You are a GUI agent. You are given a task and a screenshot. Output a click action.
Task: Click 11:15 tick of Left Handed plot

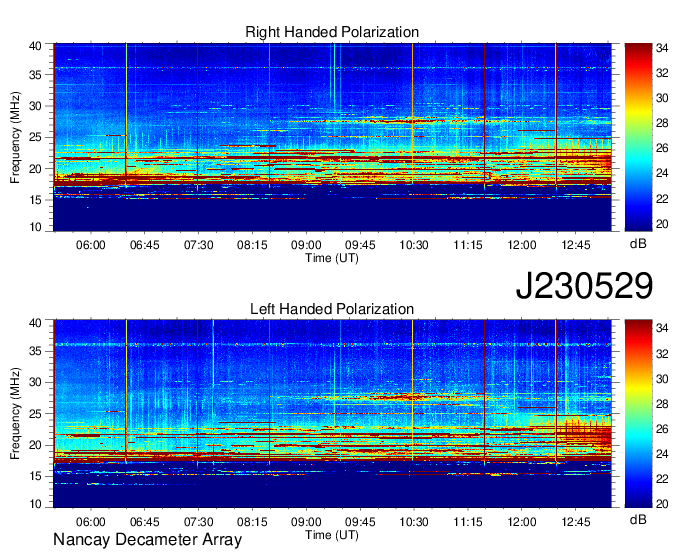pyautogui.click(x=468, y=522)
